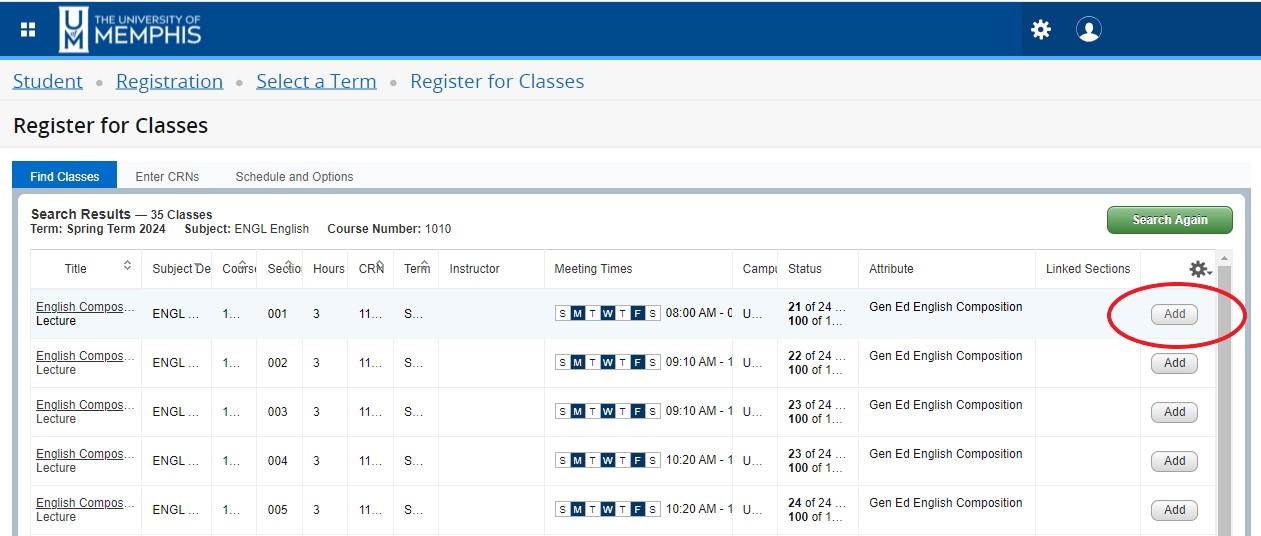Select the Find Classes tab
The height and width of the screenshot is (536, 1261).
(64, 177)
